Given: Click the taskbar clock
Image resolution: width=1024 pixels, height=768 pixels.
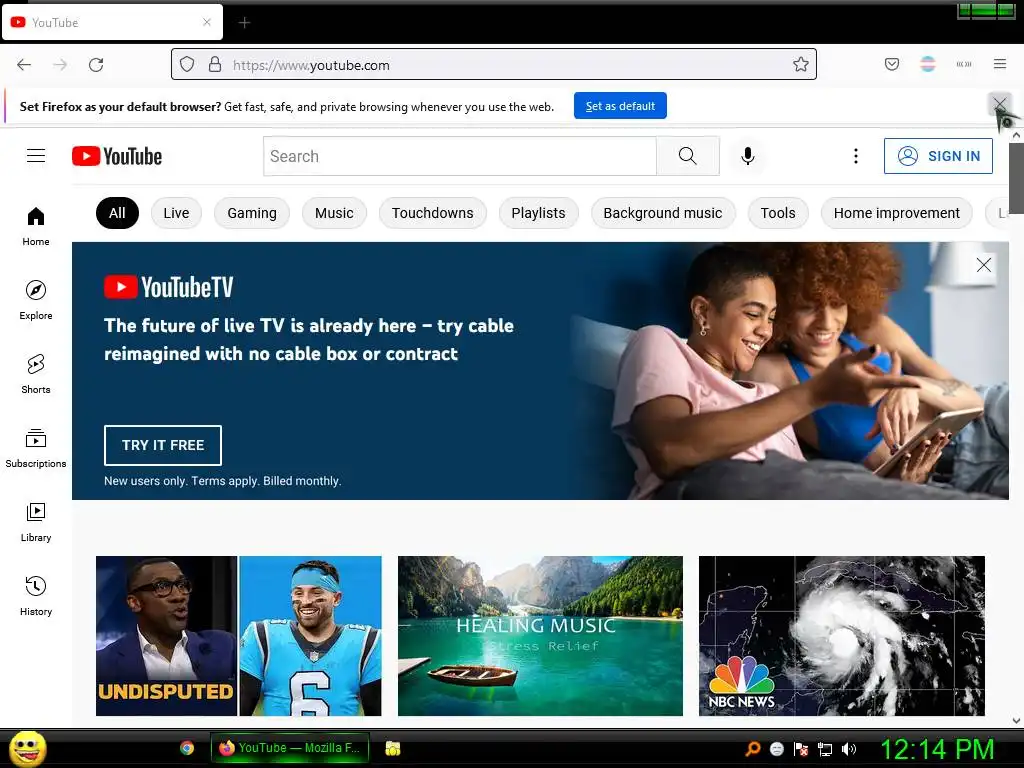Looking at the screenshot, I should pyautogui.click(x=937, y=749).
